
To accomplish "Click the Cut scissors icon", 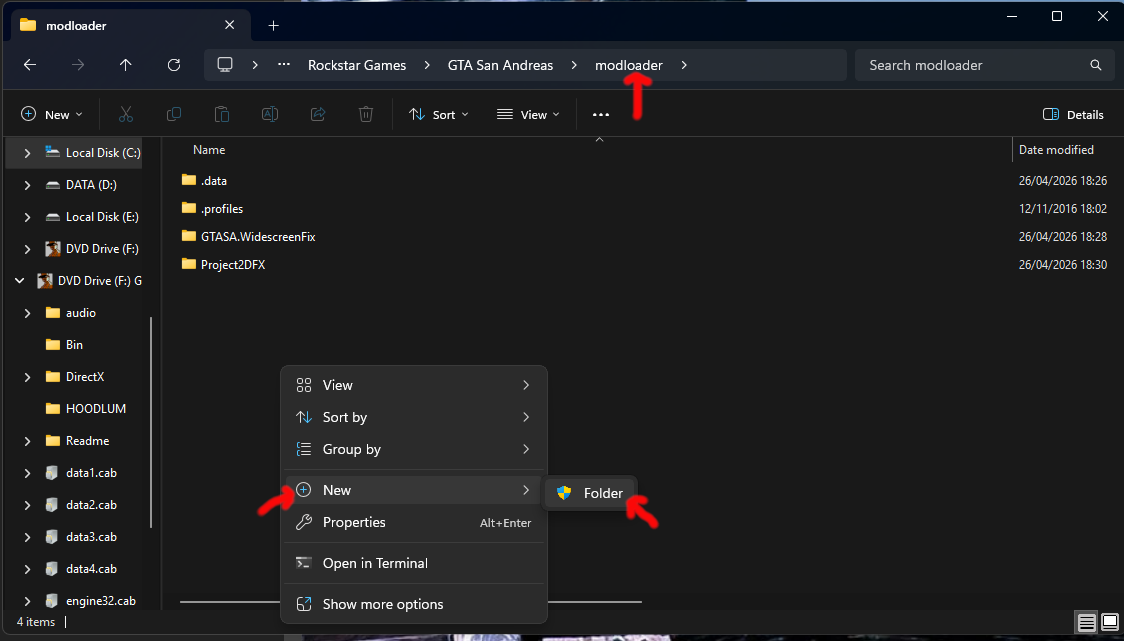I will click(x=125, y=115).
